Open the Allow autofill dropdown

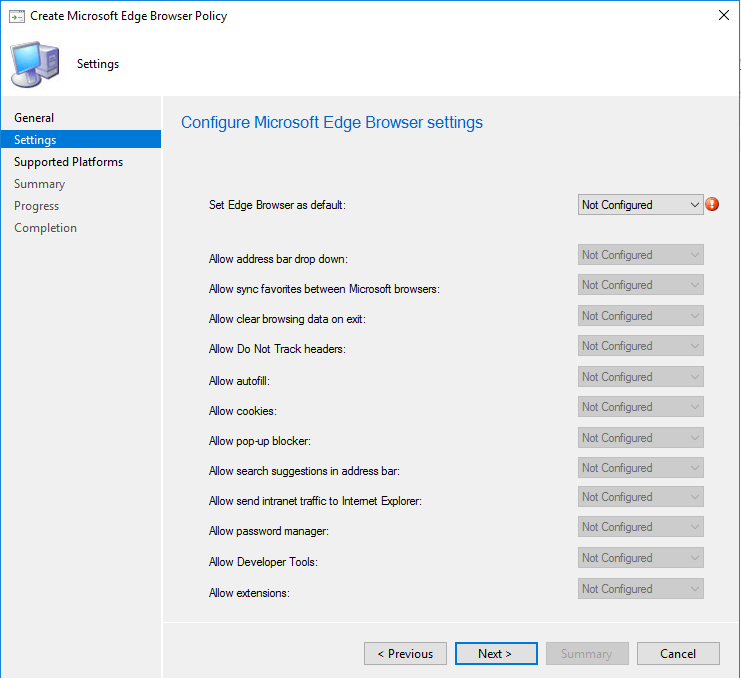[641, 377]
